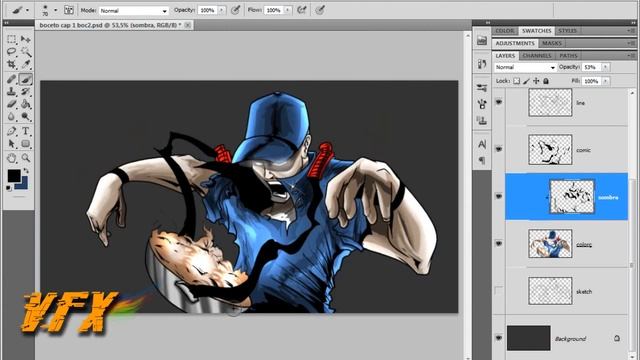Open the Paragraph panel dock icon
Screen dimensions: 640x360
pos(482,160)
